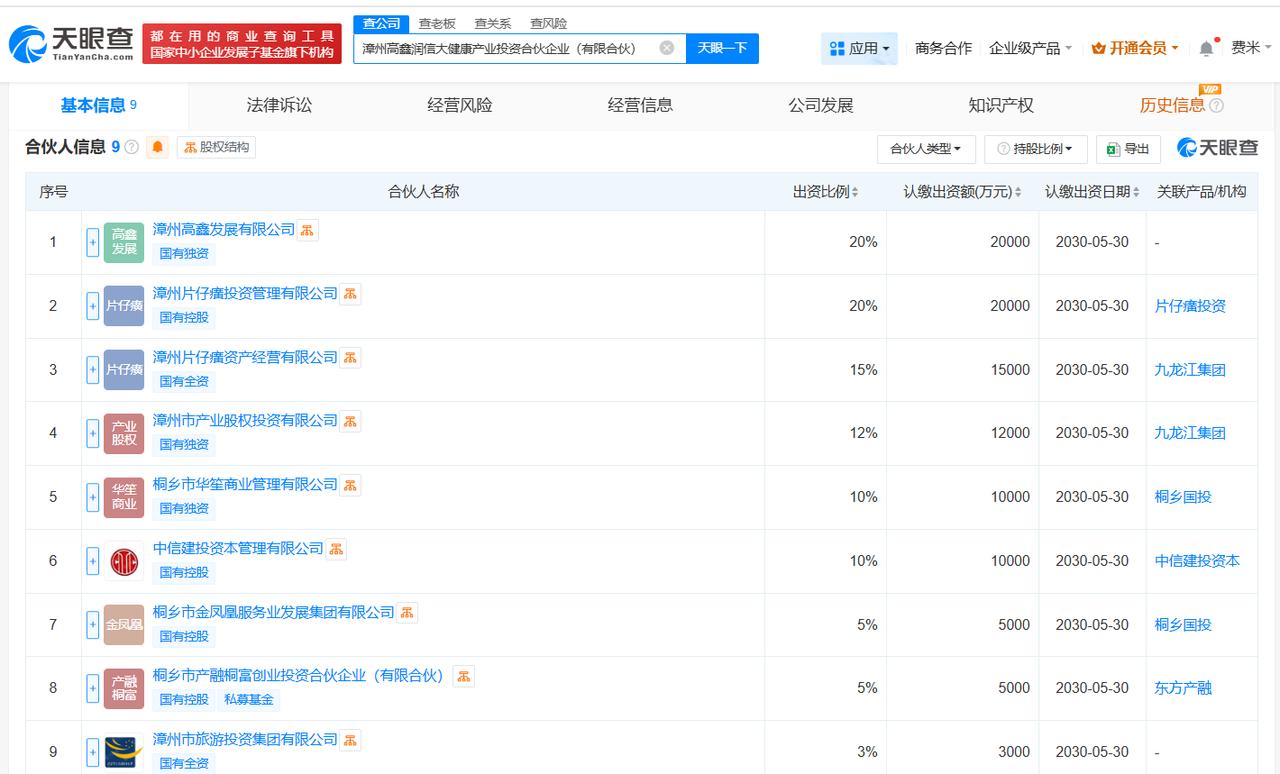Expand row 1 漳州高鑫发展有限公司

click(93, 242)
